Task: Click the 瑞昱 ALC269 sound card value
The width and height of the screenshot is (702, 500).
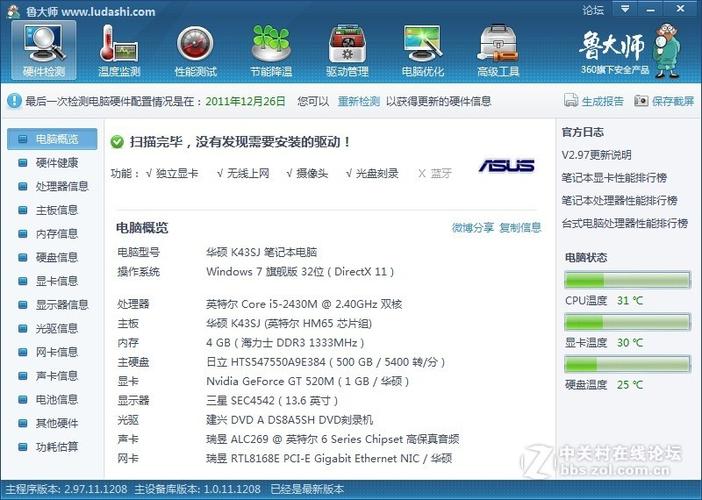Action: (333, 439)
